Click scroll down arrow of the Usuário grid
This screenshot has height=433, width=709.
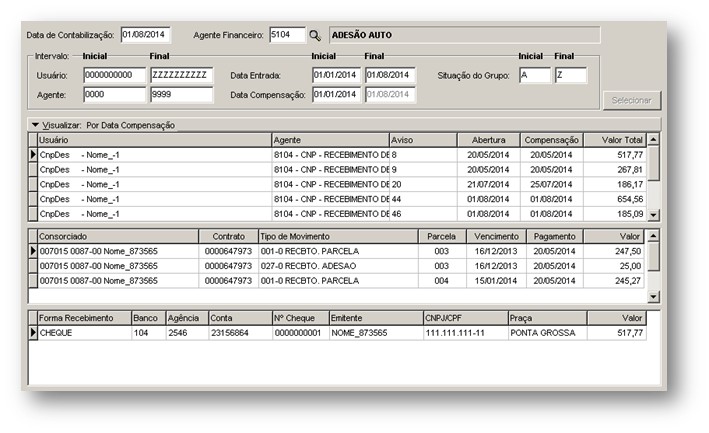click(x=653, y=215)
